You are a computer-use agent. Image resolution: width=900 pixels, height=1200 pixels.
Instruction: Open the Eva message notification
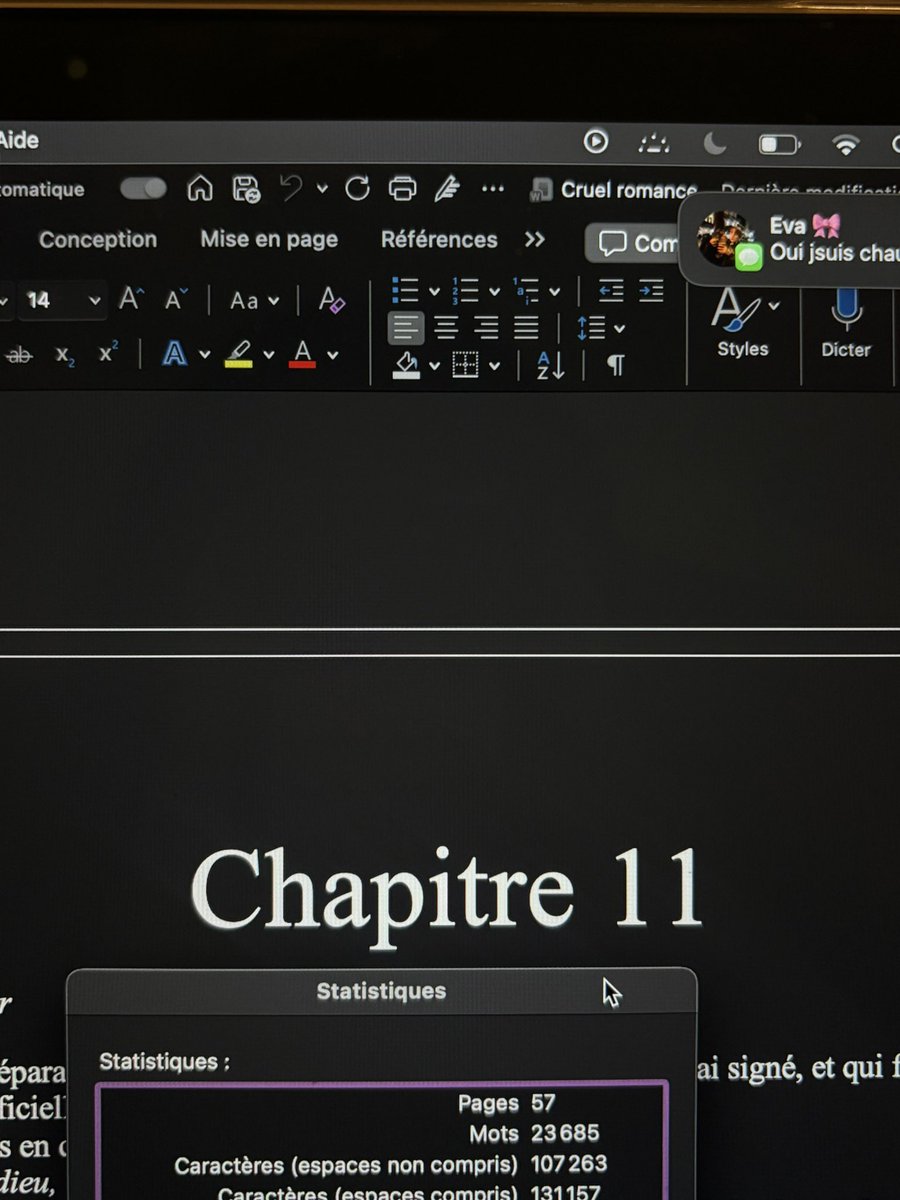[x=790, y=239]
